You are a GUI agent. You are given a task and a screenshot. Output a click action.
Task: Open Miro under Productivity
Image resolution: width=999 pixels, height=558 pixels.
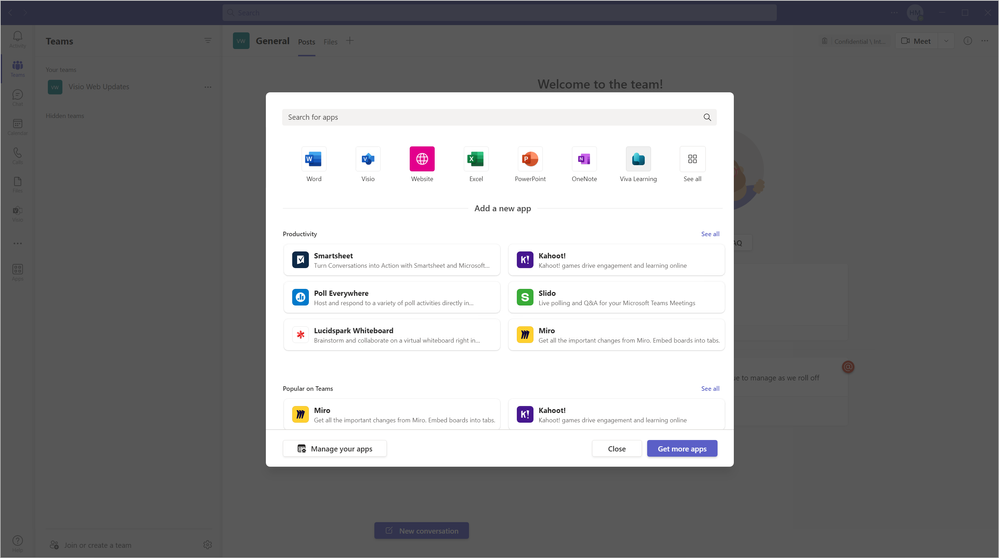click(x=616, y=335)
